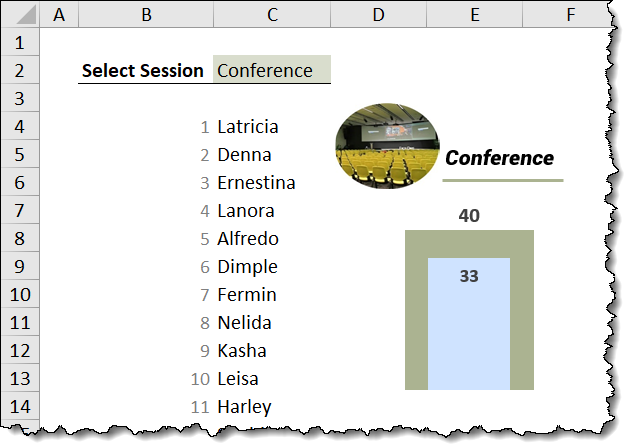The width and height of the screenshot is (624, 444).
Task: Click the cell containing Latricia
Action: [x=248, y=127]
